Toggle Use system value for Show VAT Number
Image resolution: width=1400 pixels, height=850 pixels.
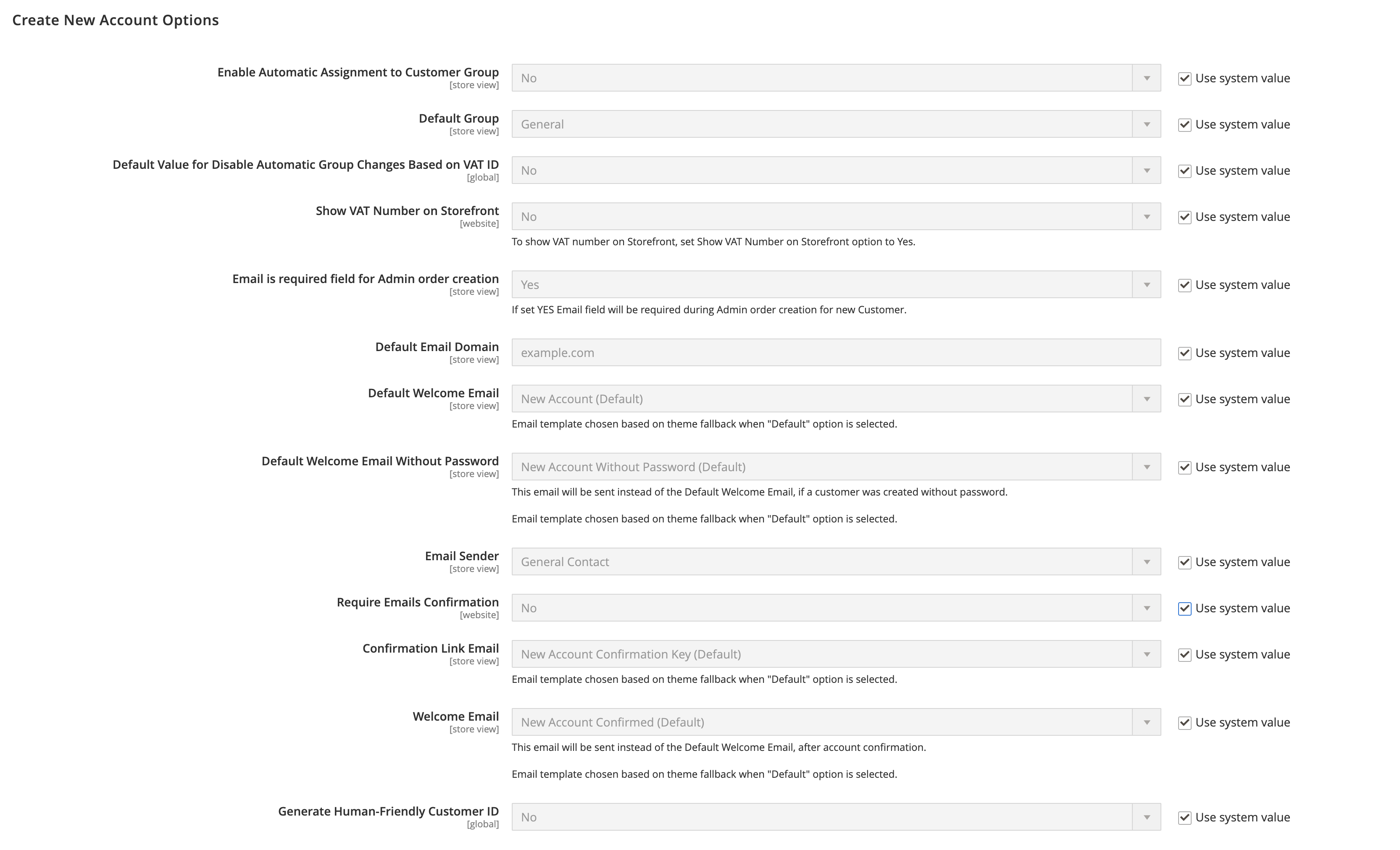[1184, 217]
